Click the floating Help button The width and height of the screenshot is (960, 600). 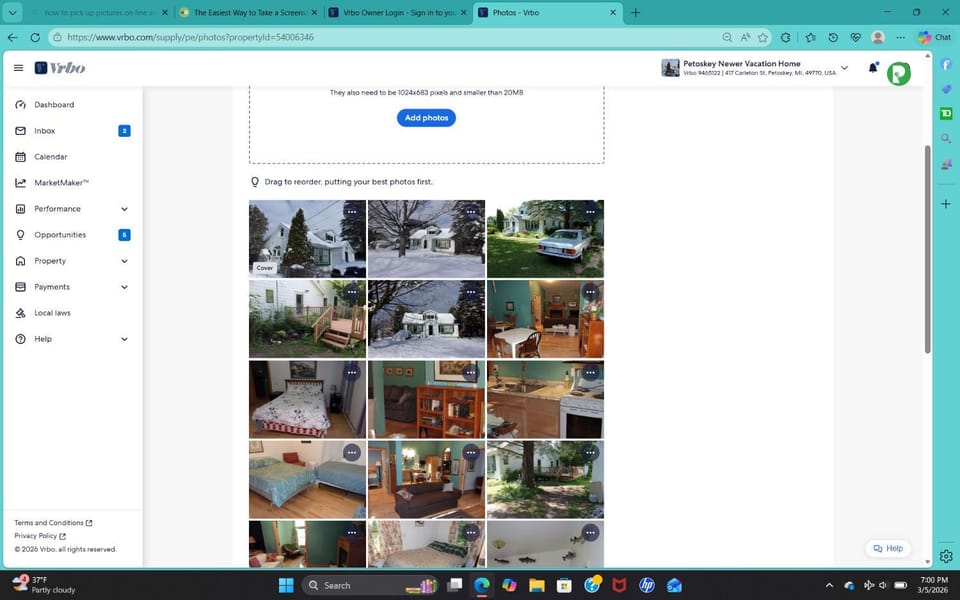[888, 548]
